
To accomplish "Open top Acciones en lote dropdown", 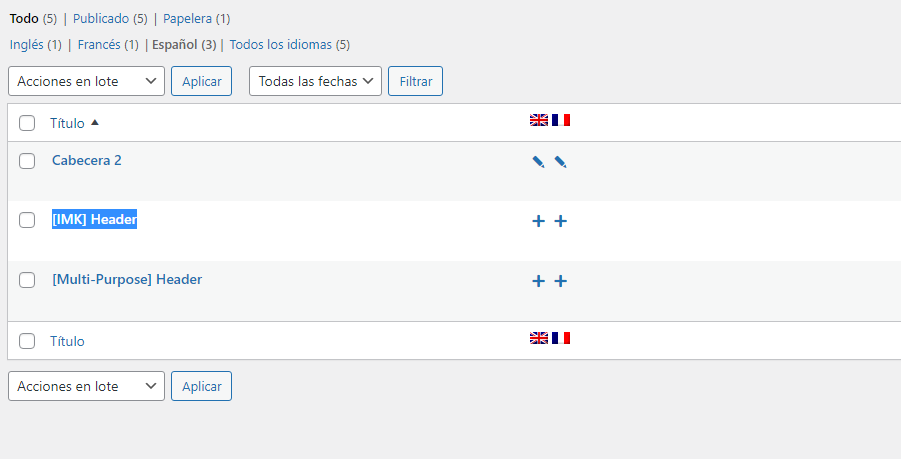I will (x=86, y=81).
